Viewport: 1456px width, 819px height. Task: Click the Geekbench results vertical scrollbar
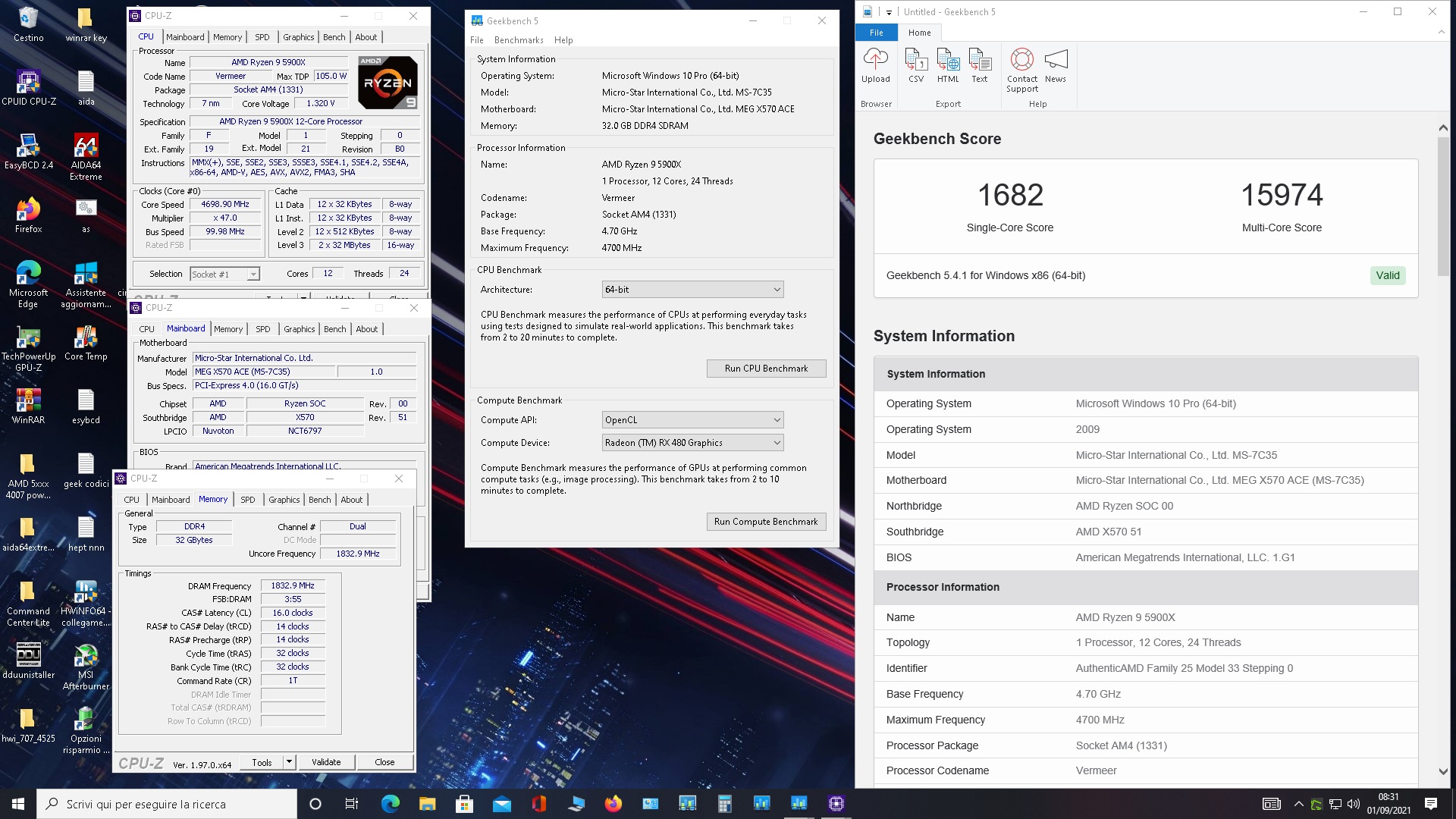pos(1442,206)
